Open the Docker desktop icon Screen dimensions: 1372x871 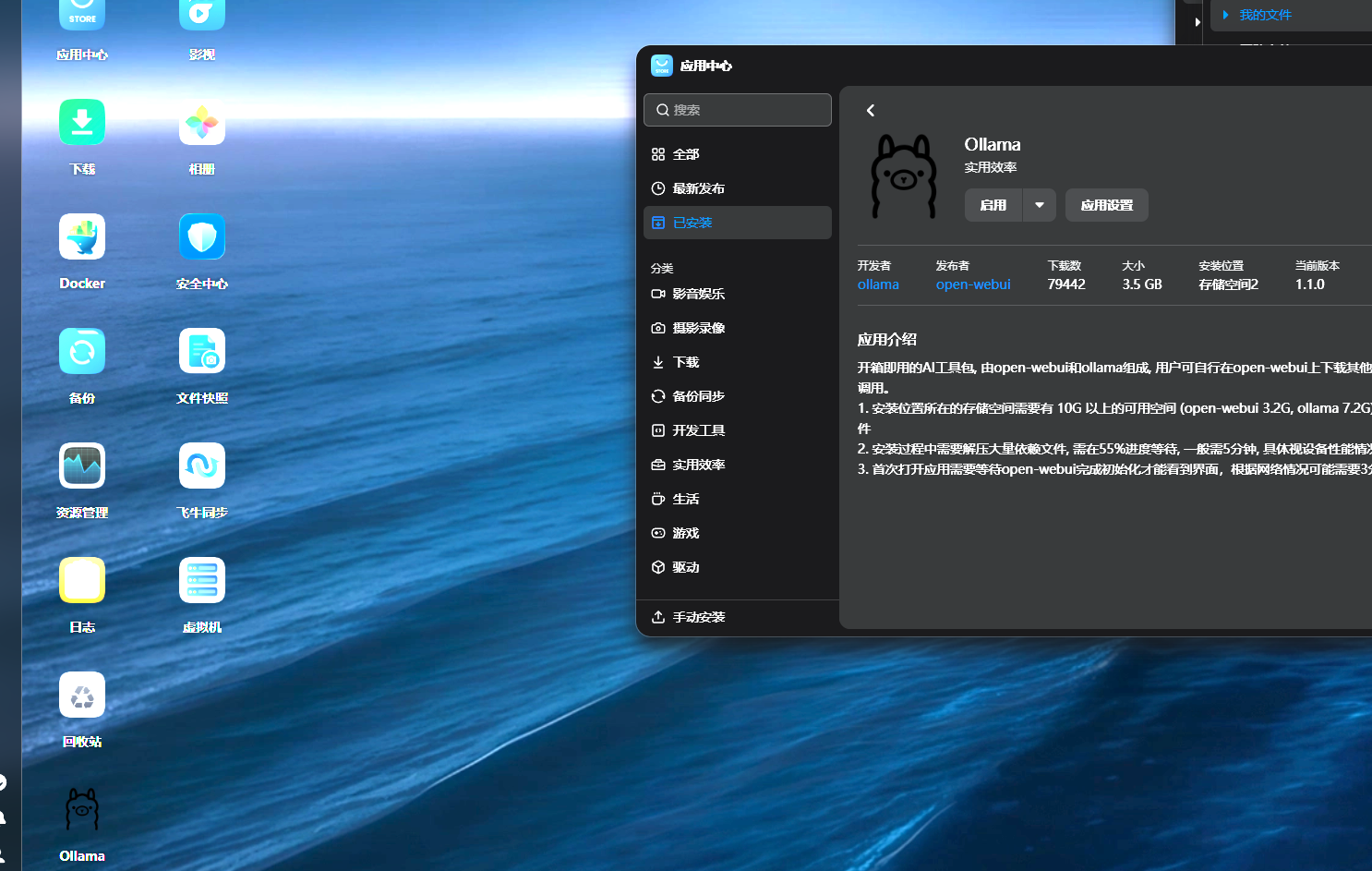(x=82, y=237)
